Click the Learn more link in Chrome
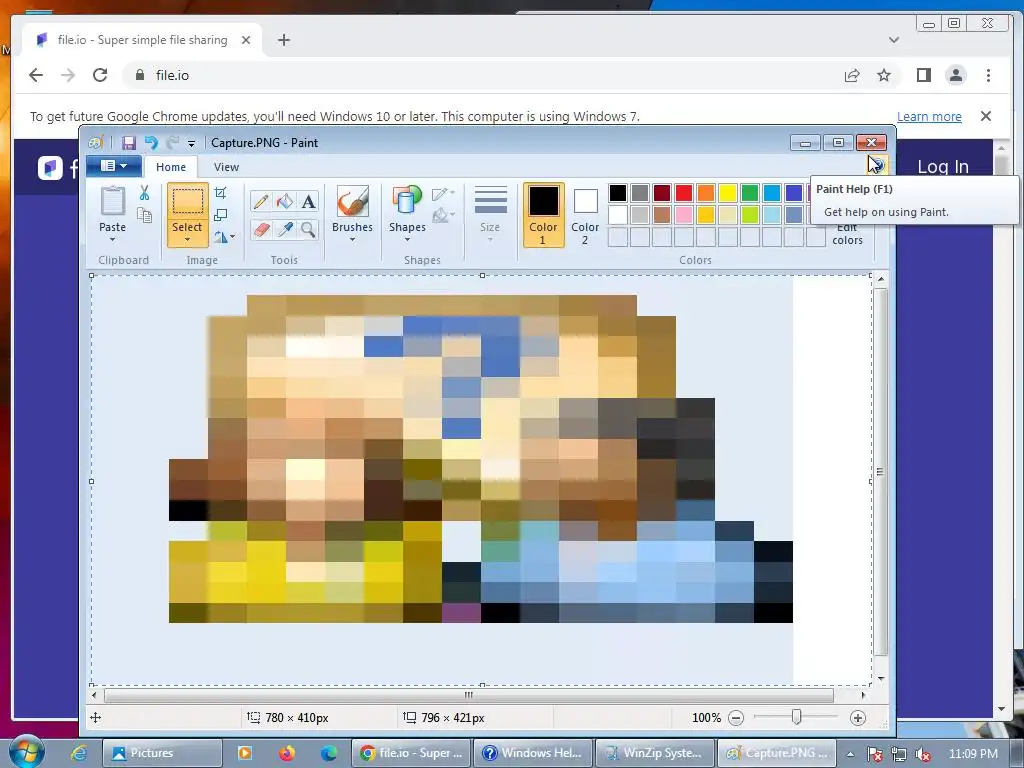Screen dimensions: 1024x768 click(929, 116)
